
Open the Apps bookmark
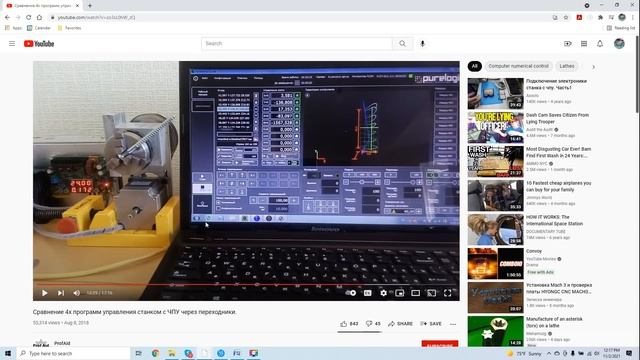(13, 28)
